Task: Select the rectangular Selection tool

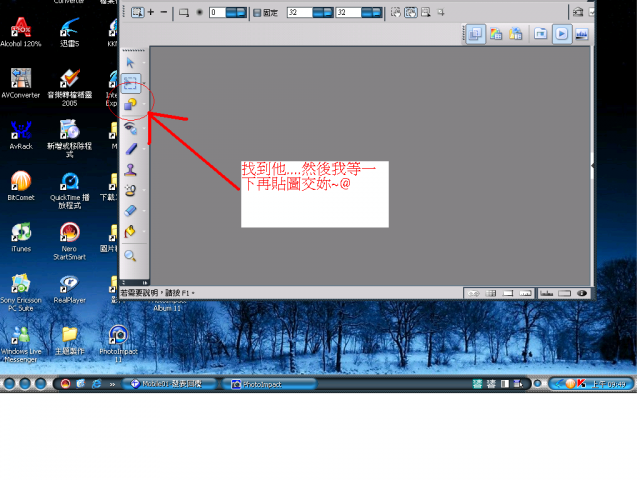Action: point(131,83)
